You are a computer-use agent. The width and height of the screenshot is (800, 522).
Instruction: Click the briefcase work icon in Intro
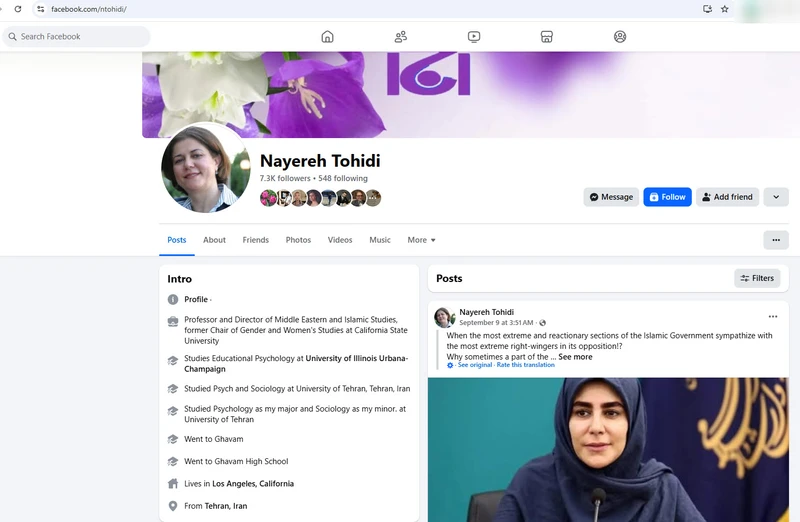point(173,321)
